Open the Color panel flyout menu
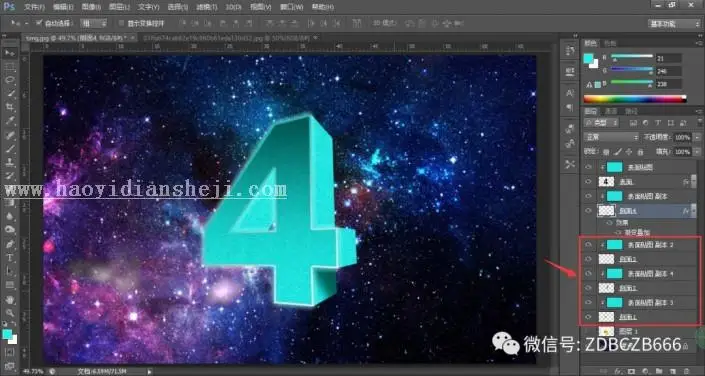The image size is (705, 376). pyautogui.click(x=700, y=43)
